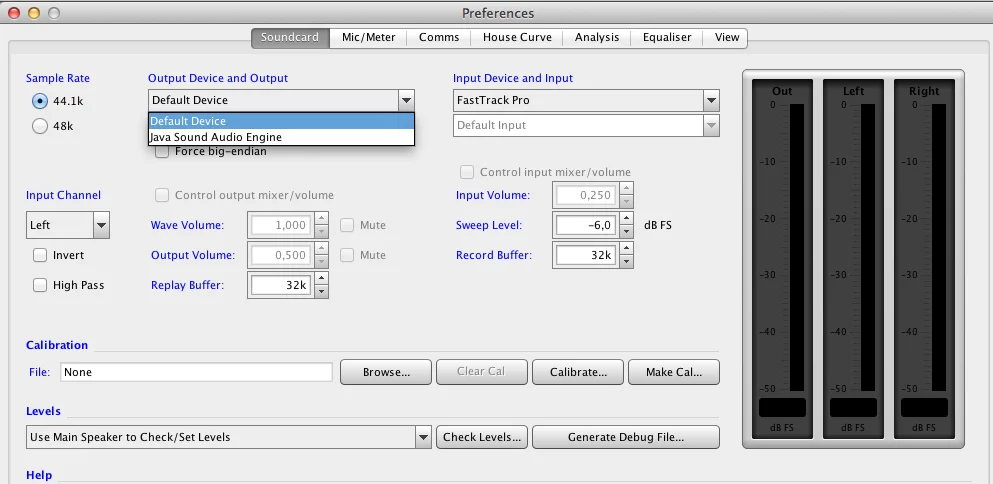Decrease Record Buffer with the down arrow
The height and width of the screenshot is (484, 993).
pyautogui.click(x=627, y=262)
